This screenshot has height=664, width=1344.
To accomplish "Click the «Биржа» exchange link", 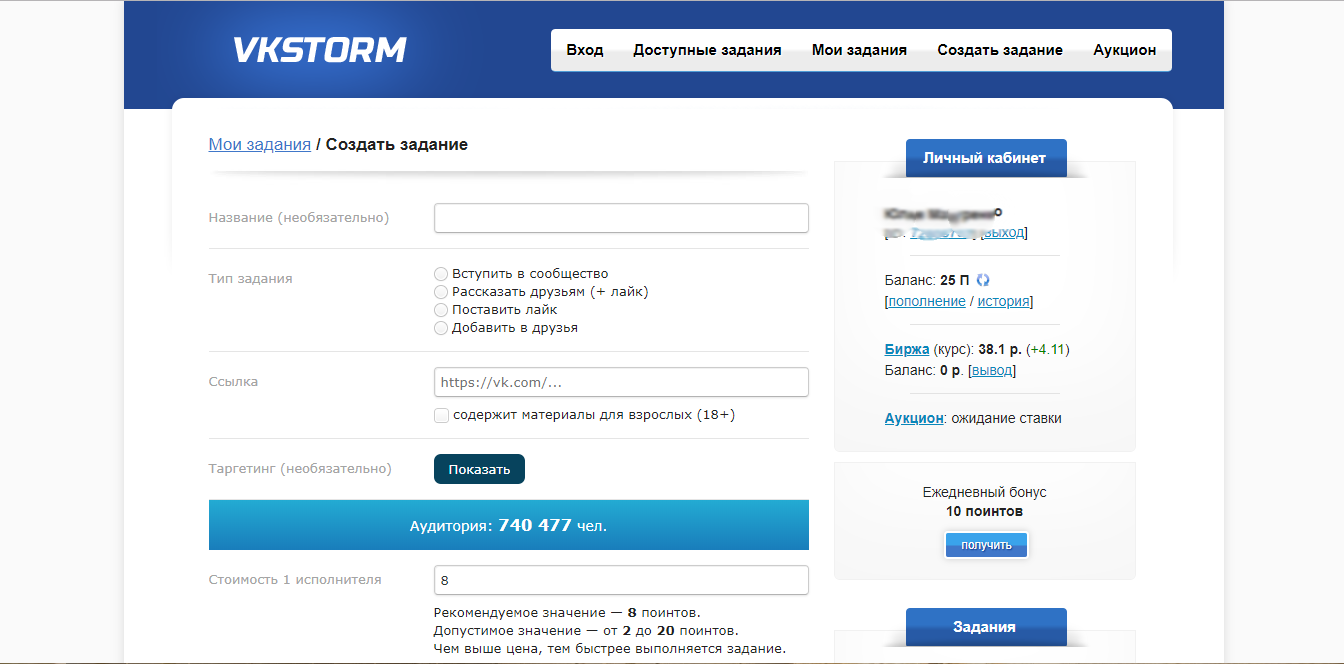I will tap(908, 349).
